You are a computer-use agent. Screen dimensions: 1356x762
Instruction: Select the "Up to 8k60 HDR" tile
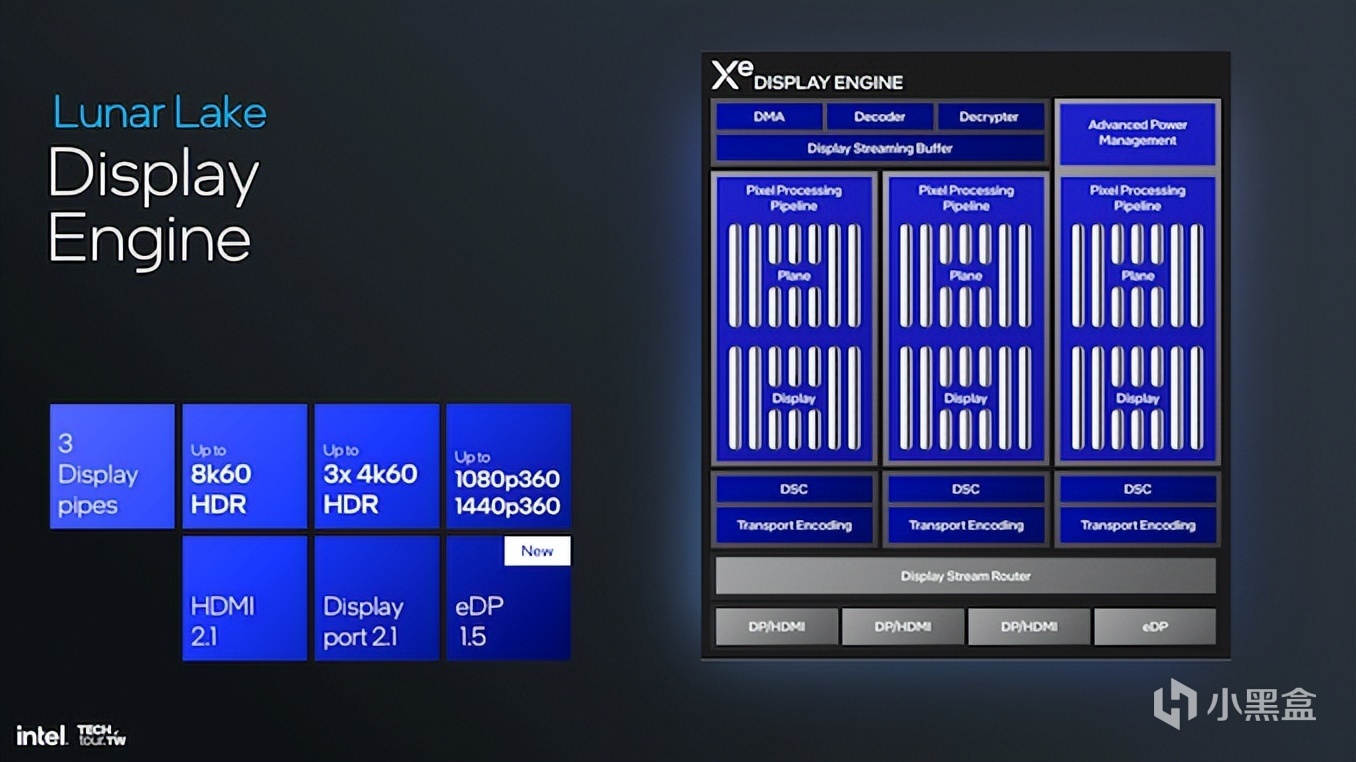pyautogui.click(x=245, y=466)
